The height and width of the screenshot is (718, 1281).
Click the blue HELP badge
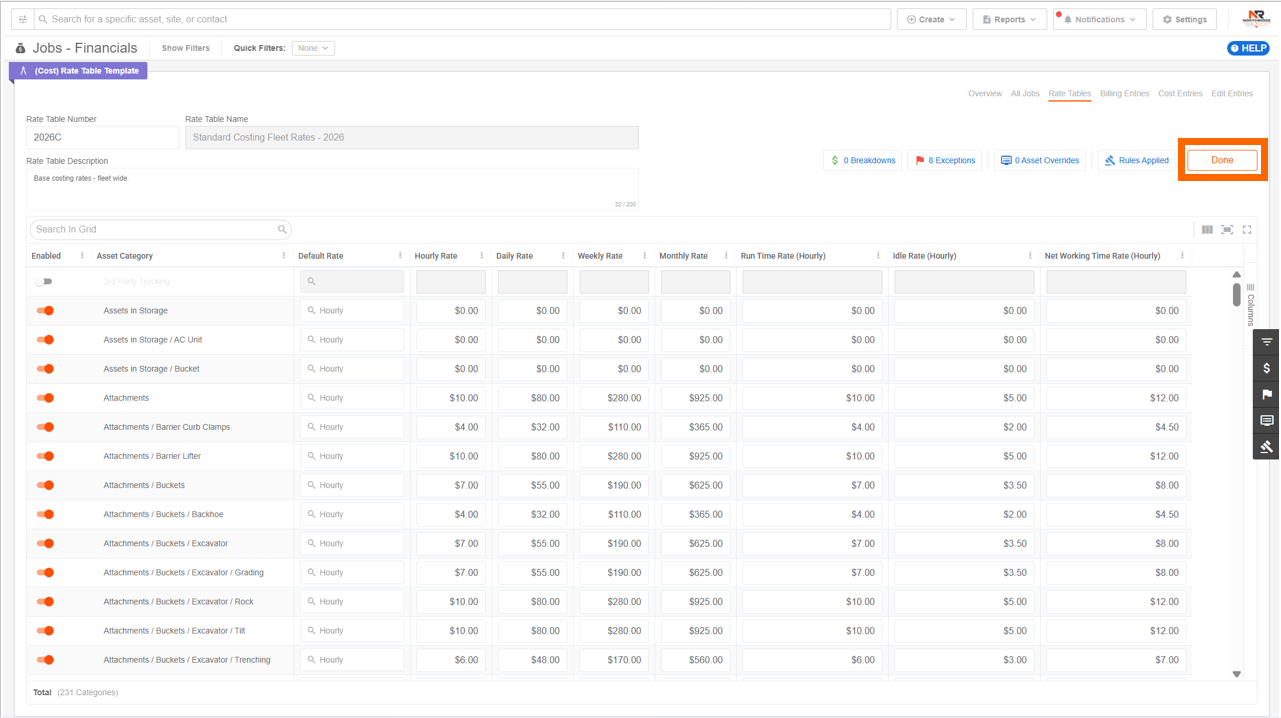1248,48
